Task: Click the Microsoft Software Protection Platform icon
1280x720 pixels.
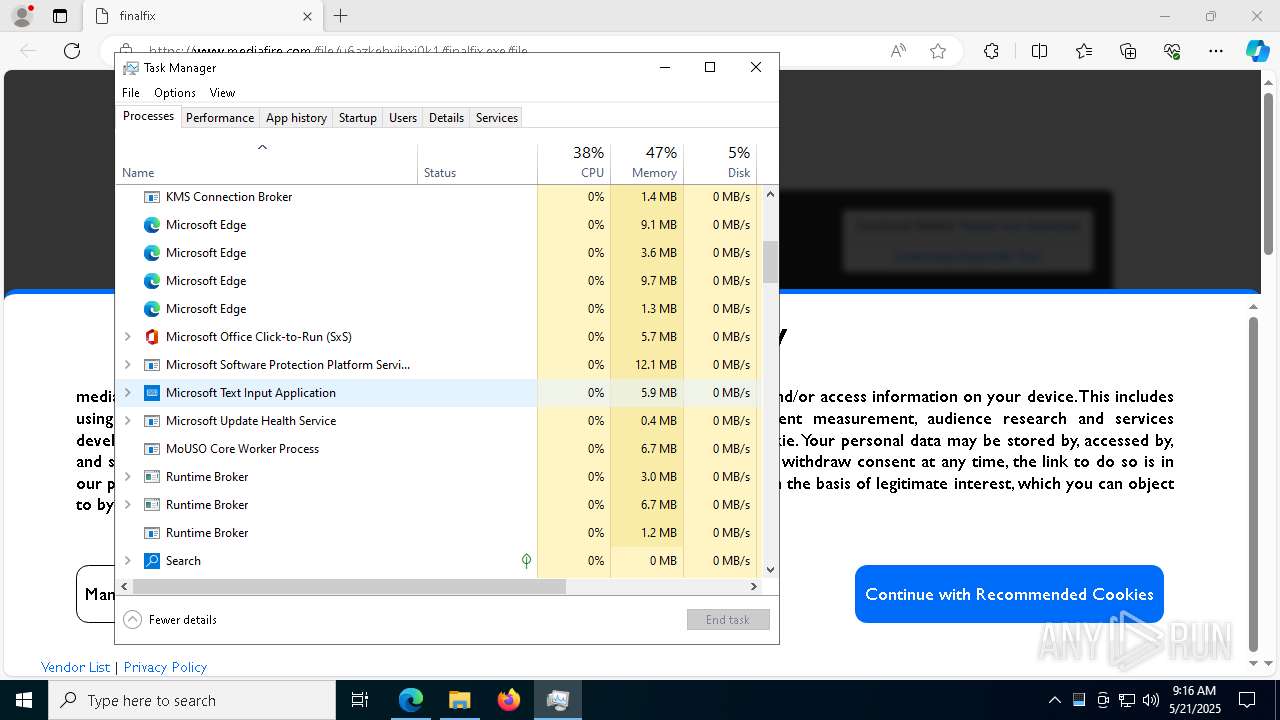Action: tap(152, 365)
